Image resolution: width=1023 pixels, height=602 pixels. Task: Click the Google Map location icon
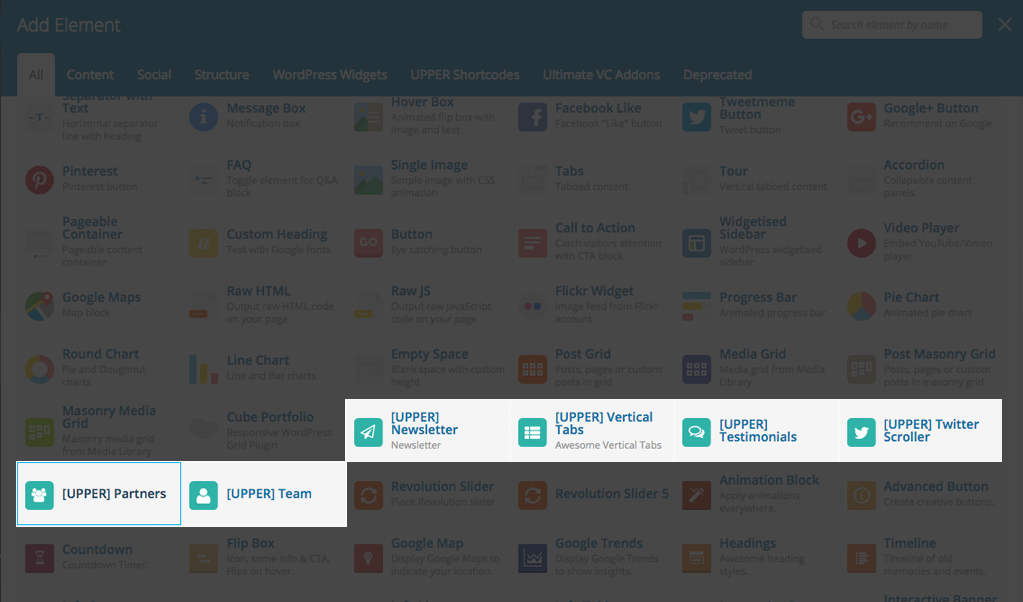pos(368,558)
